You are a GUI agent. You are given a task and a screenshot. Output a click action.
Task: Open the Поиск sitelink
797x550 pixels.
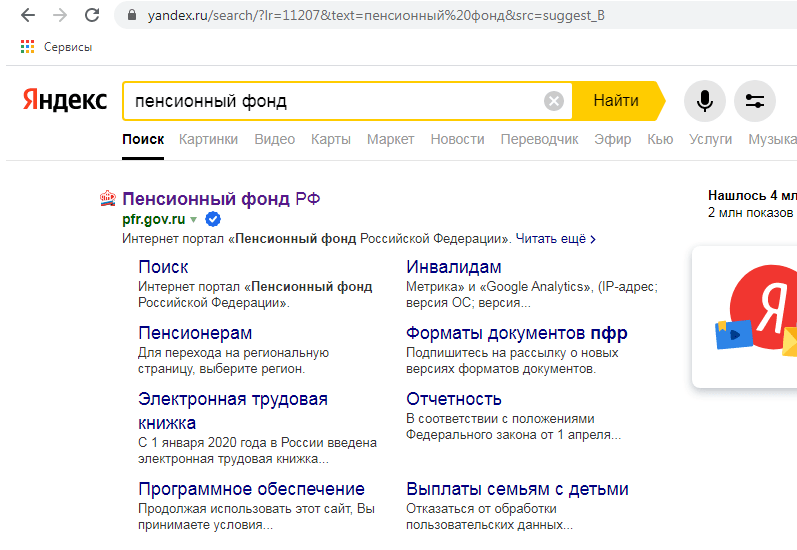coord(163,267)
